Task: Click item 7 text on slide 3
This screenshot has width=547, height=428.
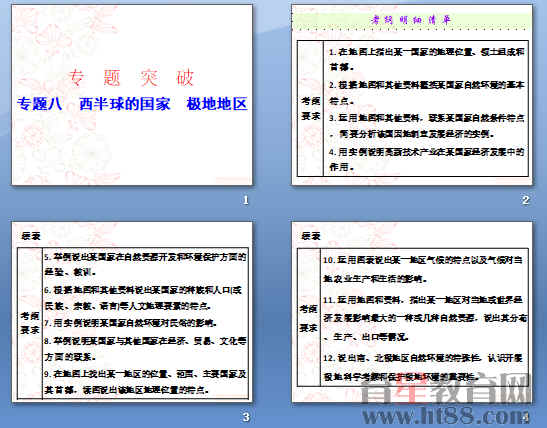Action: [131, 323]
